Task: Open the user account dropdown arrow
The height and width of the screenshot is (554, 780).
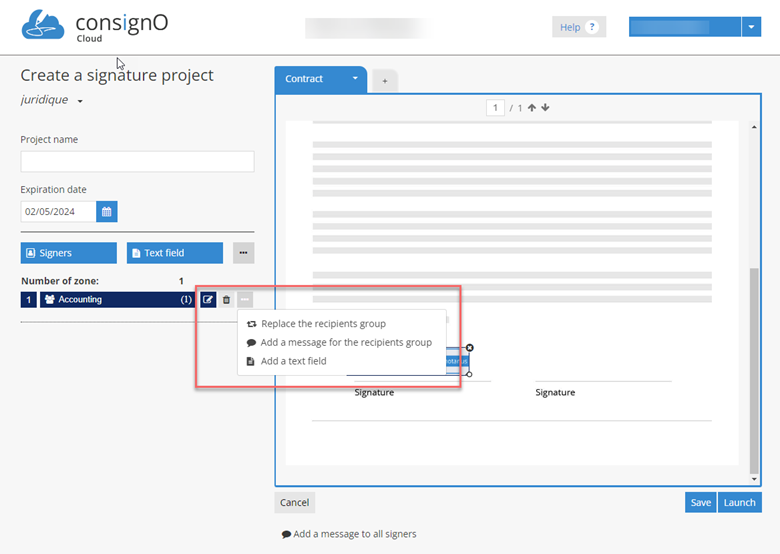Action: pos(752,27)
